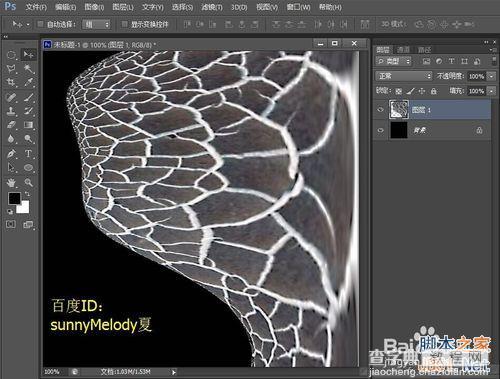Select the Eraser tool

pyautogui.click(x=11, y=125)
